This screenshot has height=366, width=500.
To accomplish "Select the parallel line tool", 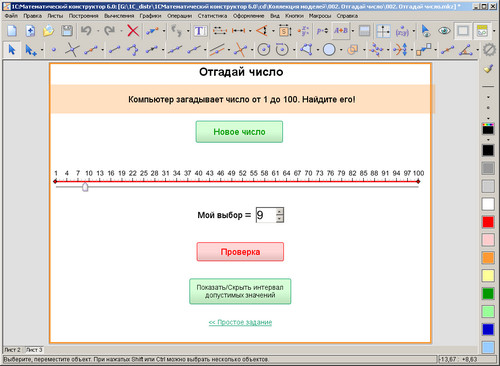I will 217,50.
